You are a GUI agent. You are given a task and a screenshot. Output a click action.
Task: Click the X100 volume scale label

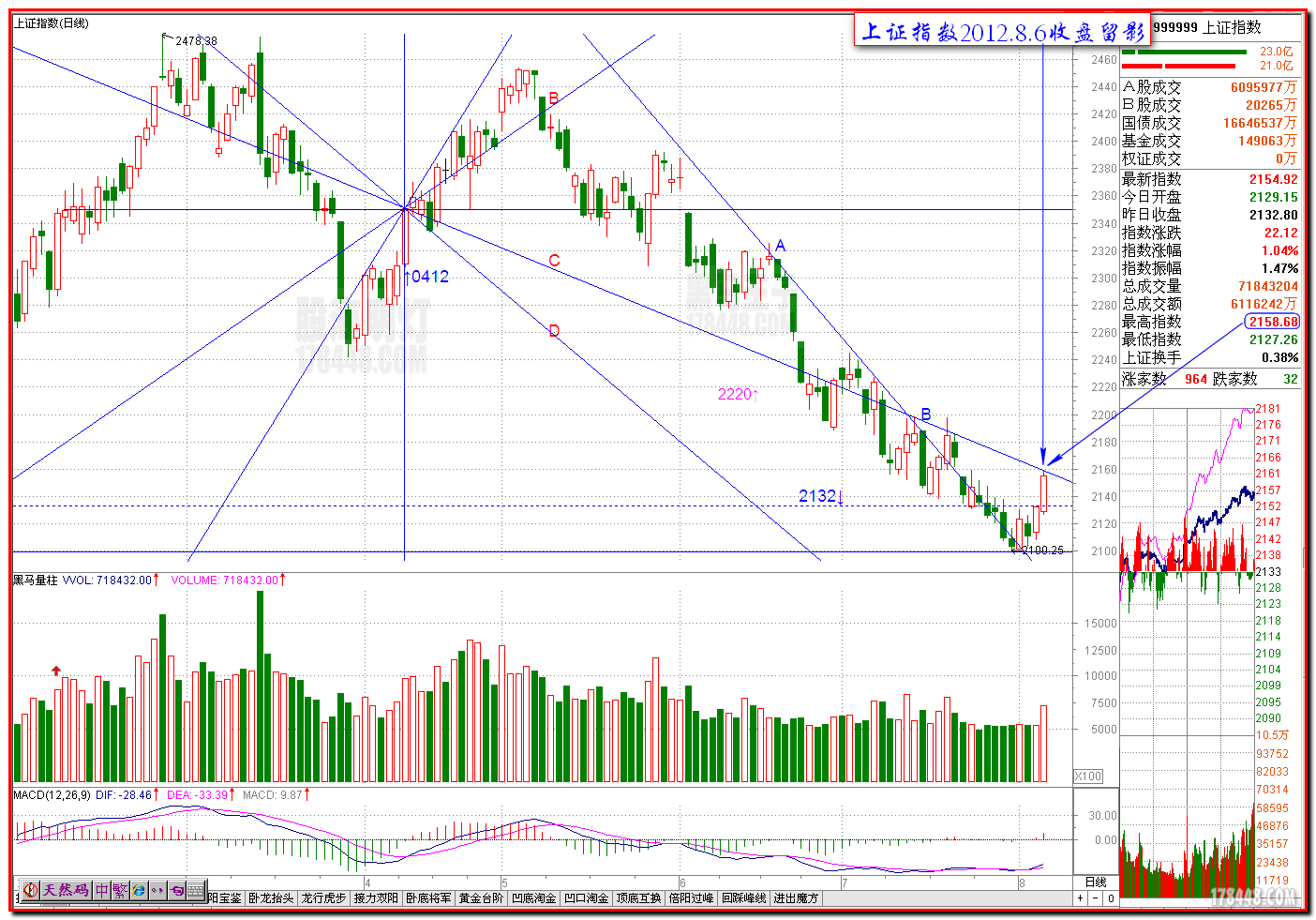[x=1088, y=777]
